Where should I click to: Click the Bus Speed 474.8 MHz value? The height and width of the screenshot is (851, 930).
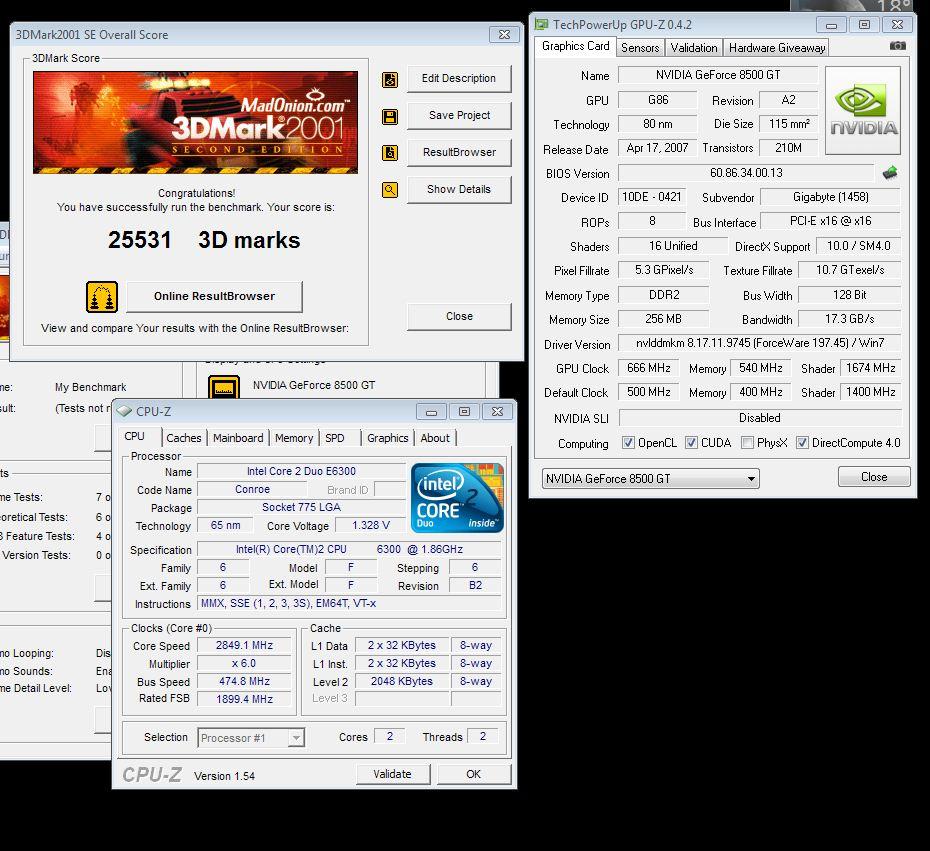point(244,681)
